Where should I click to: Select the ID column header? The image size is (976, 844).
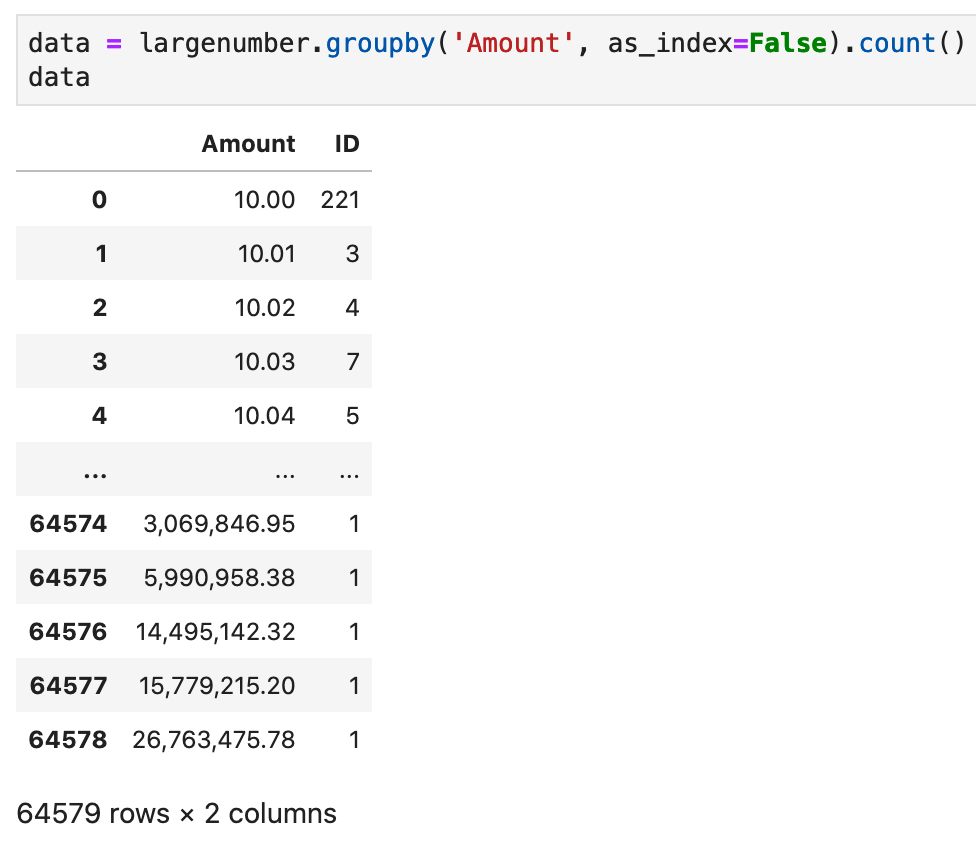pos(347,144)
